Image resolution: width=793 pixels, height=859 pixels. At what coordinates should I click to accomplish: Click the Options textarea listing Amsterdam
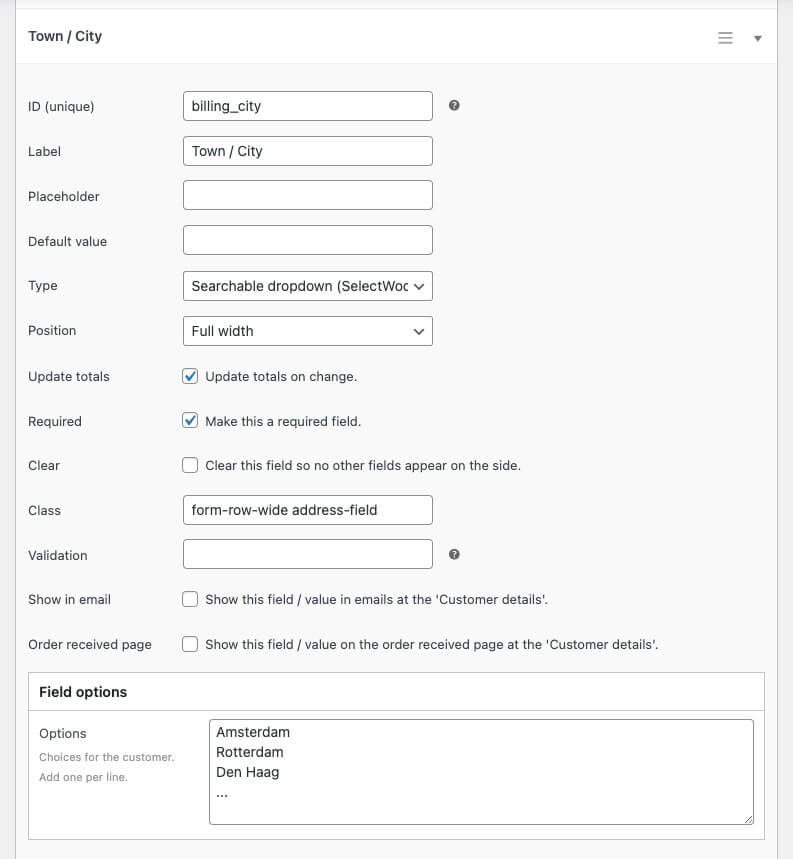(481, 772)
